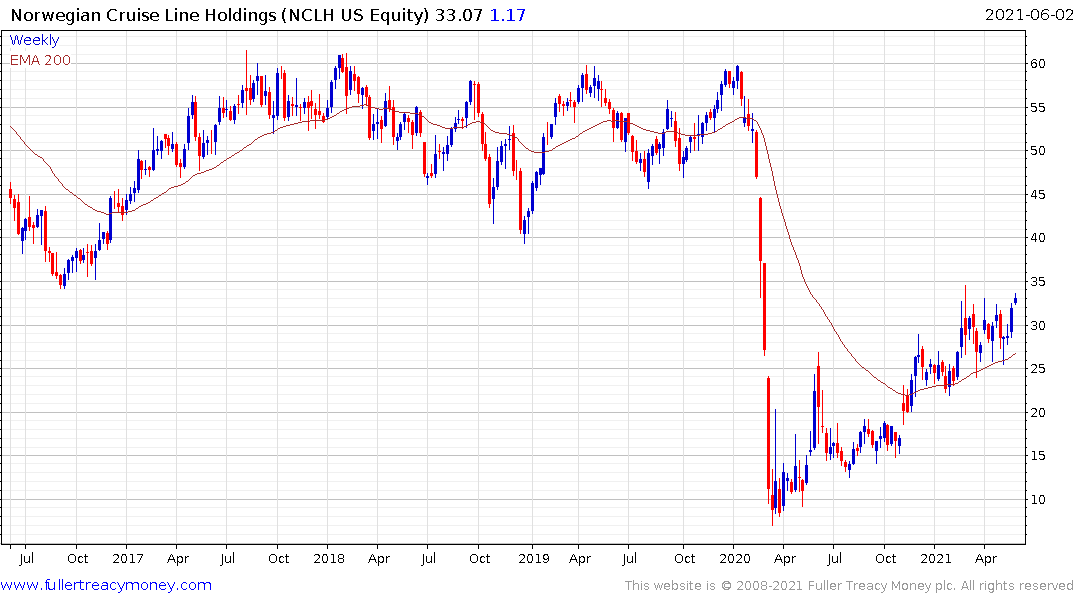Click the 40 price axis label
1075x600 pixels.
point(1037,238)
